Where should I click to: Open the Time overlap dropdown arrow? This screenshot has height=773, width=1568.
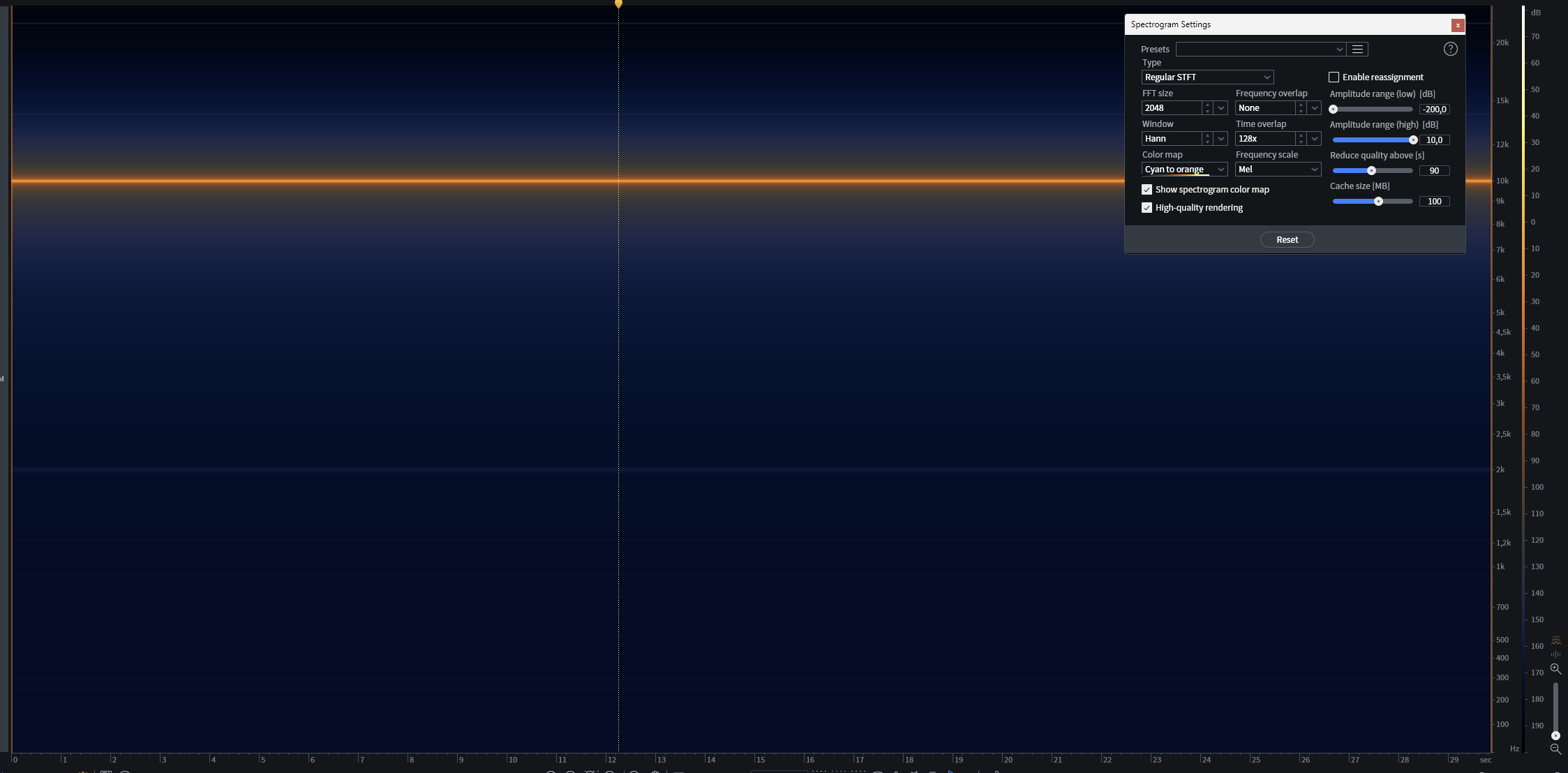[1315, 139]
